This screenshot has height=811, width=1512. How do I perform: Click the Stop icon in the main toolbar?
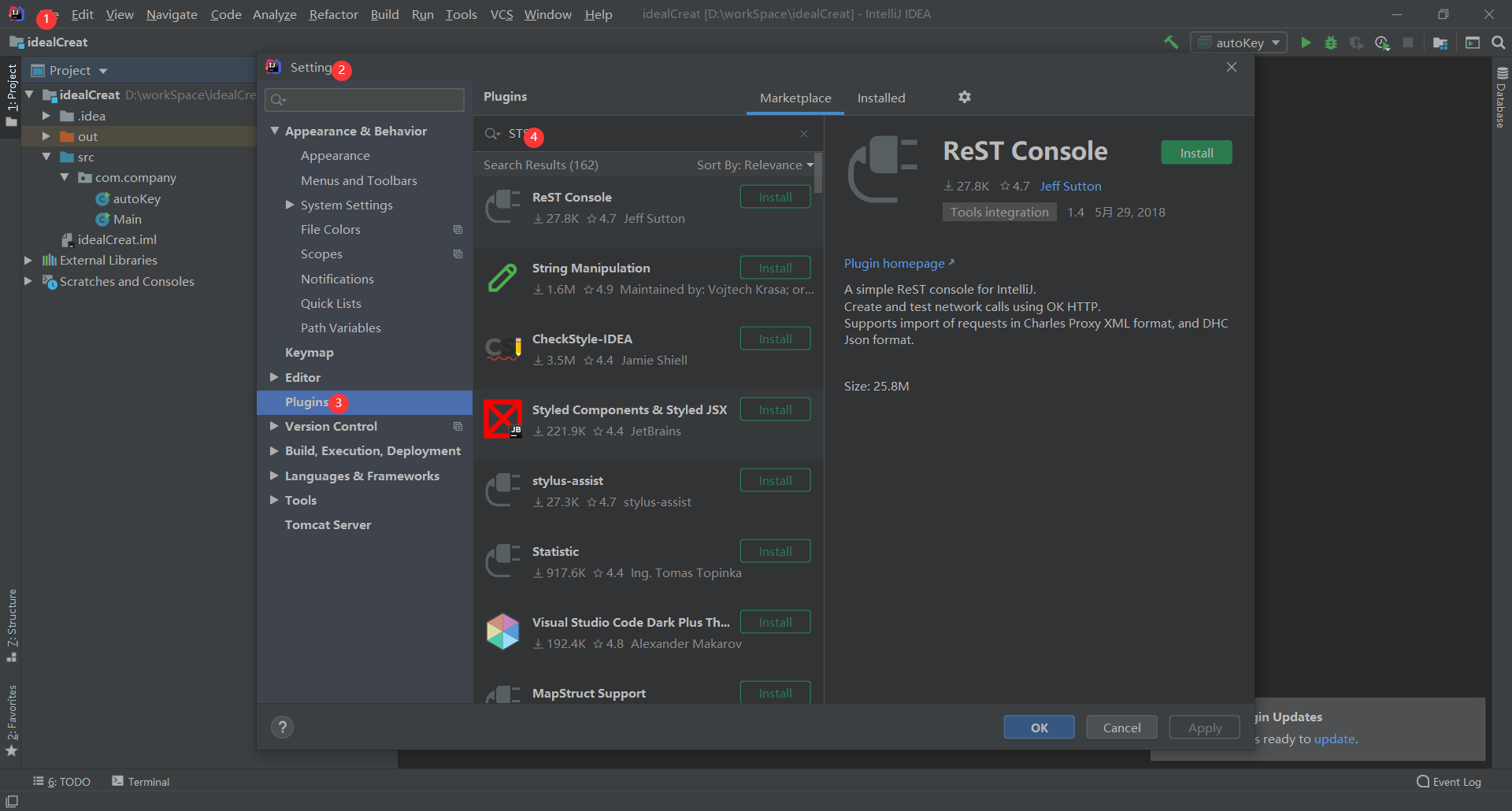point(1408,43)
